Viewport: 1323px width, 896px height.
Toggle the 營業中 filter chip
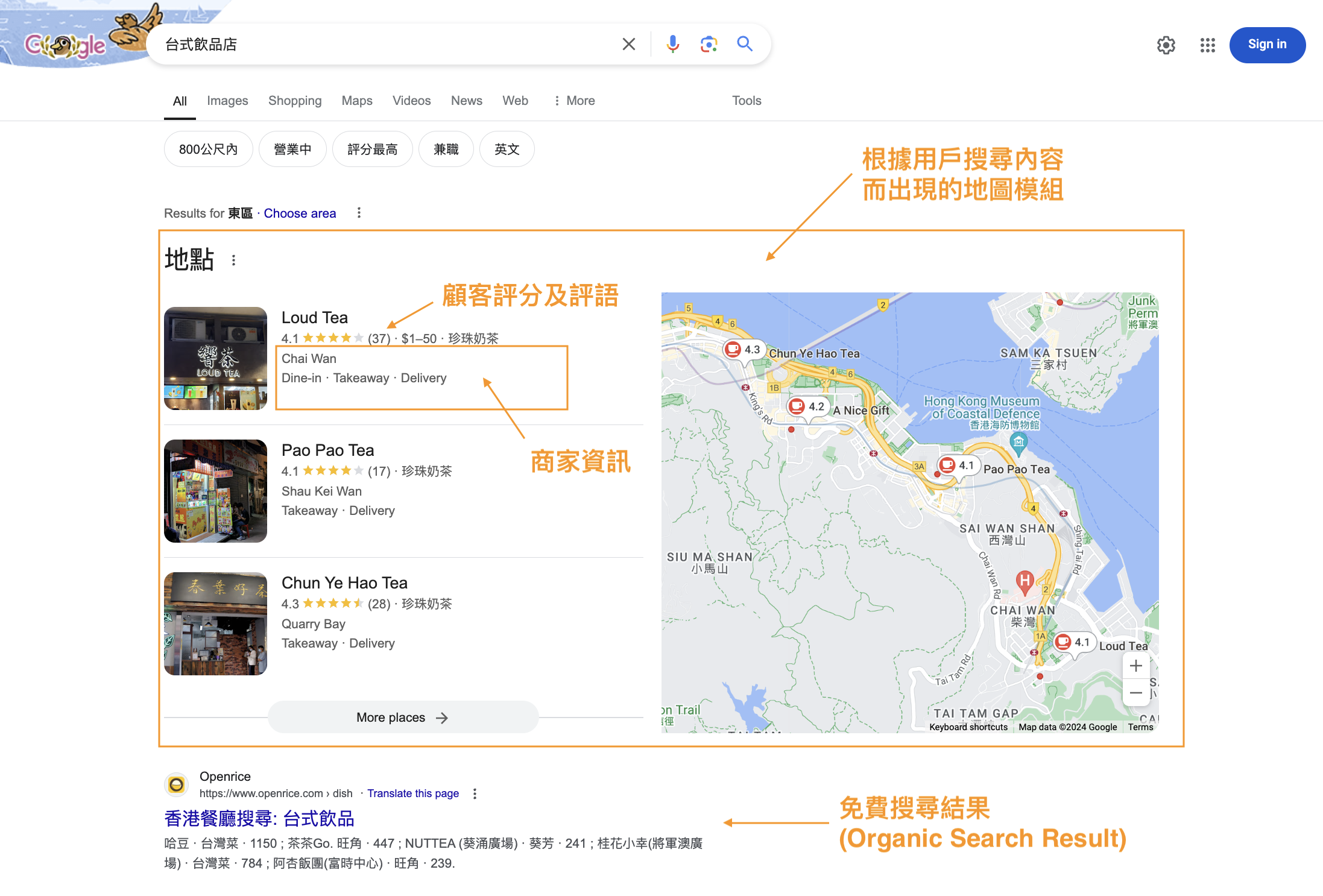tap(292, 149)
